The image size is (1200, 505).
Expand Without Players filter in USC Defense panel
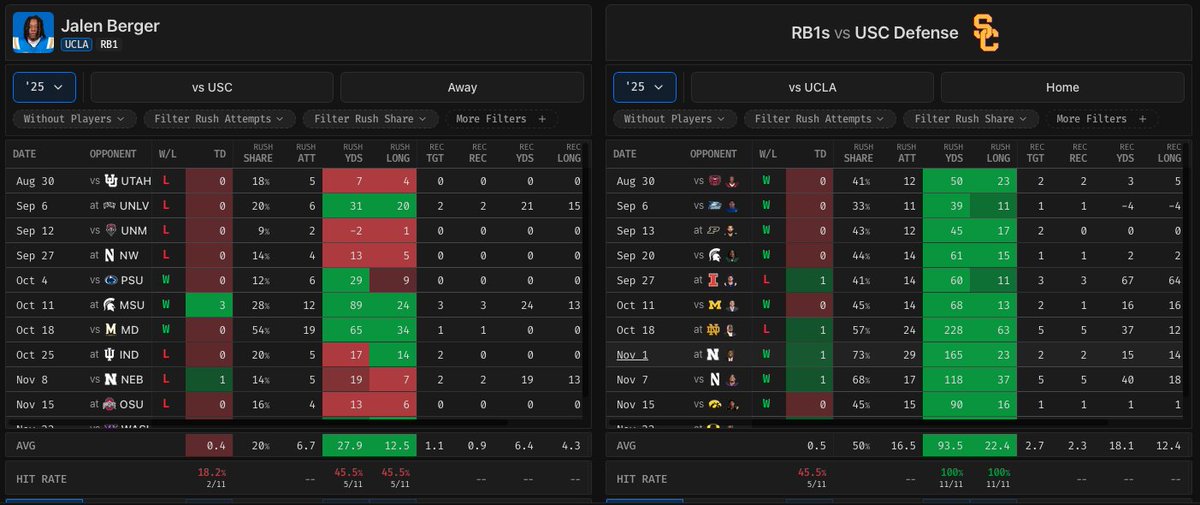(x=675, y=119)
